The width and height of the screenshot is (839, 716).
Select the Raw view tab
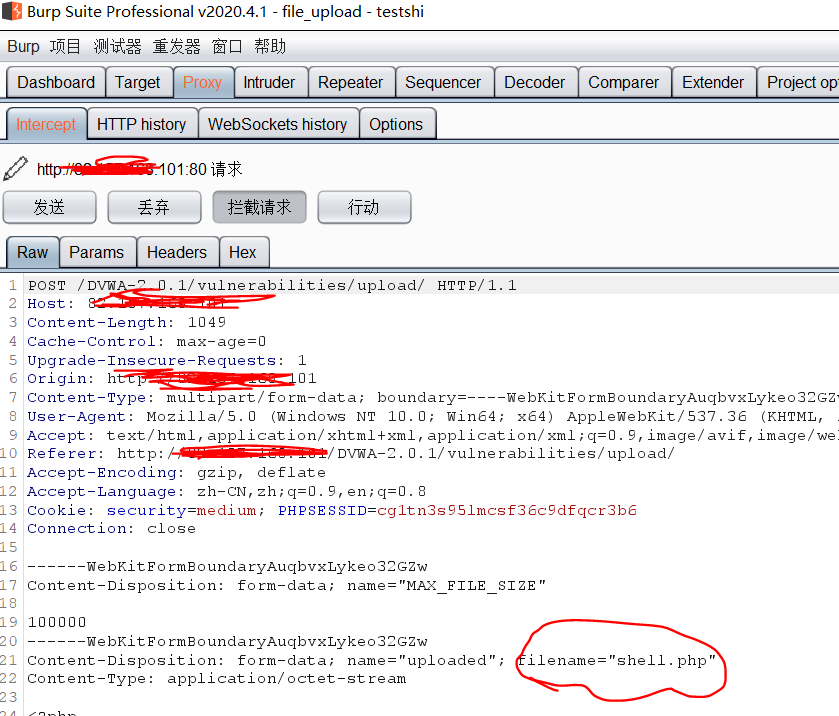coord(33,252)
